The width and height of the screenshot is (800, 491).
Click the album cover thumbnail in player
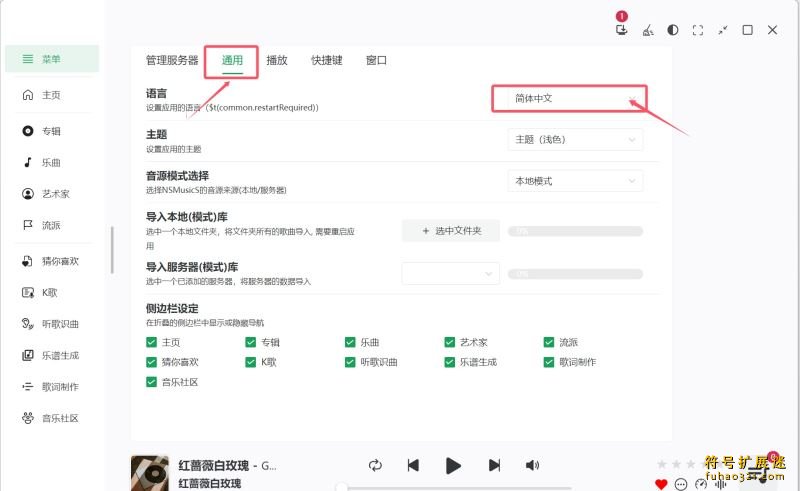(x=149, y=473)
